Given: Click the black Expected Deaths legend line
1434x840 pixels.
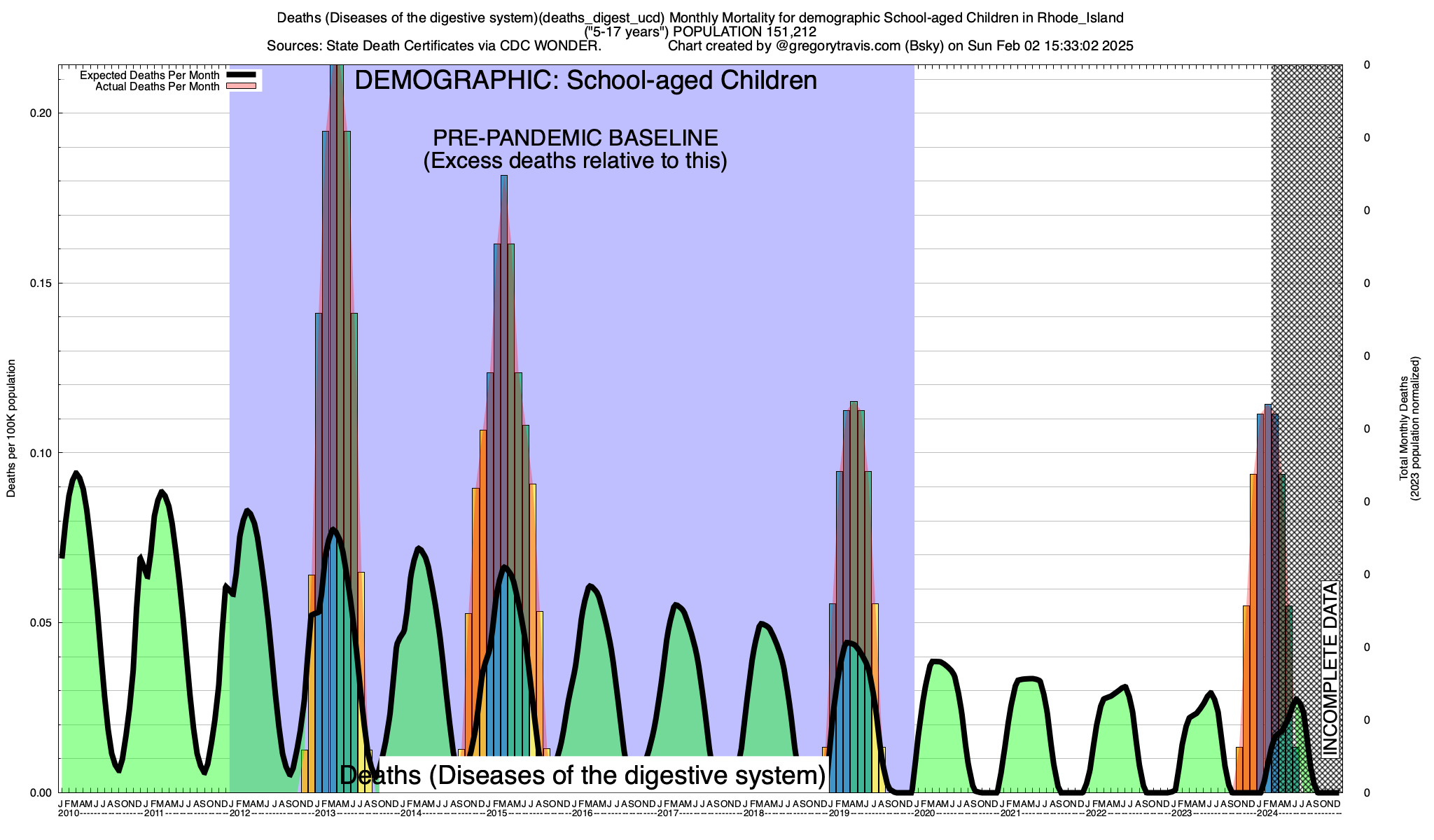Looking at the screenshot, I should [242, 75].
